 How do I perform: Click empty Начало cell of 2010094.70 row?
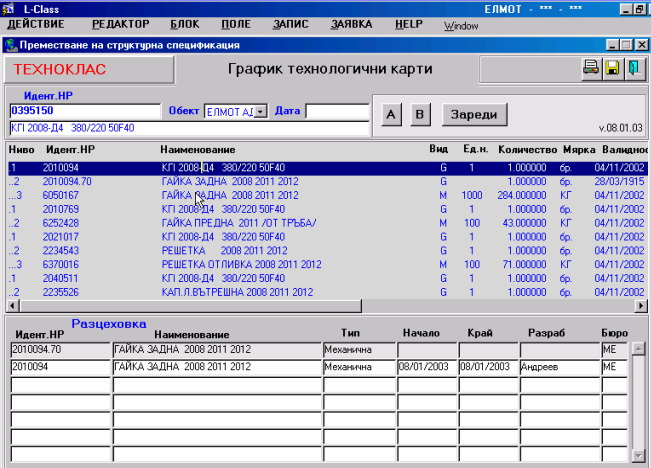pyautogui.click(x=427, y=350)
